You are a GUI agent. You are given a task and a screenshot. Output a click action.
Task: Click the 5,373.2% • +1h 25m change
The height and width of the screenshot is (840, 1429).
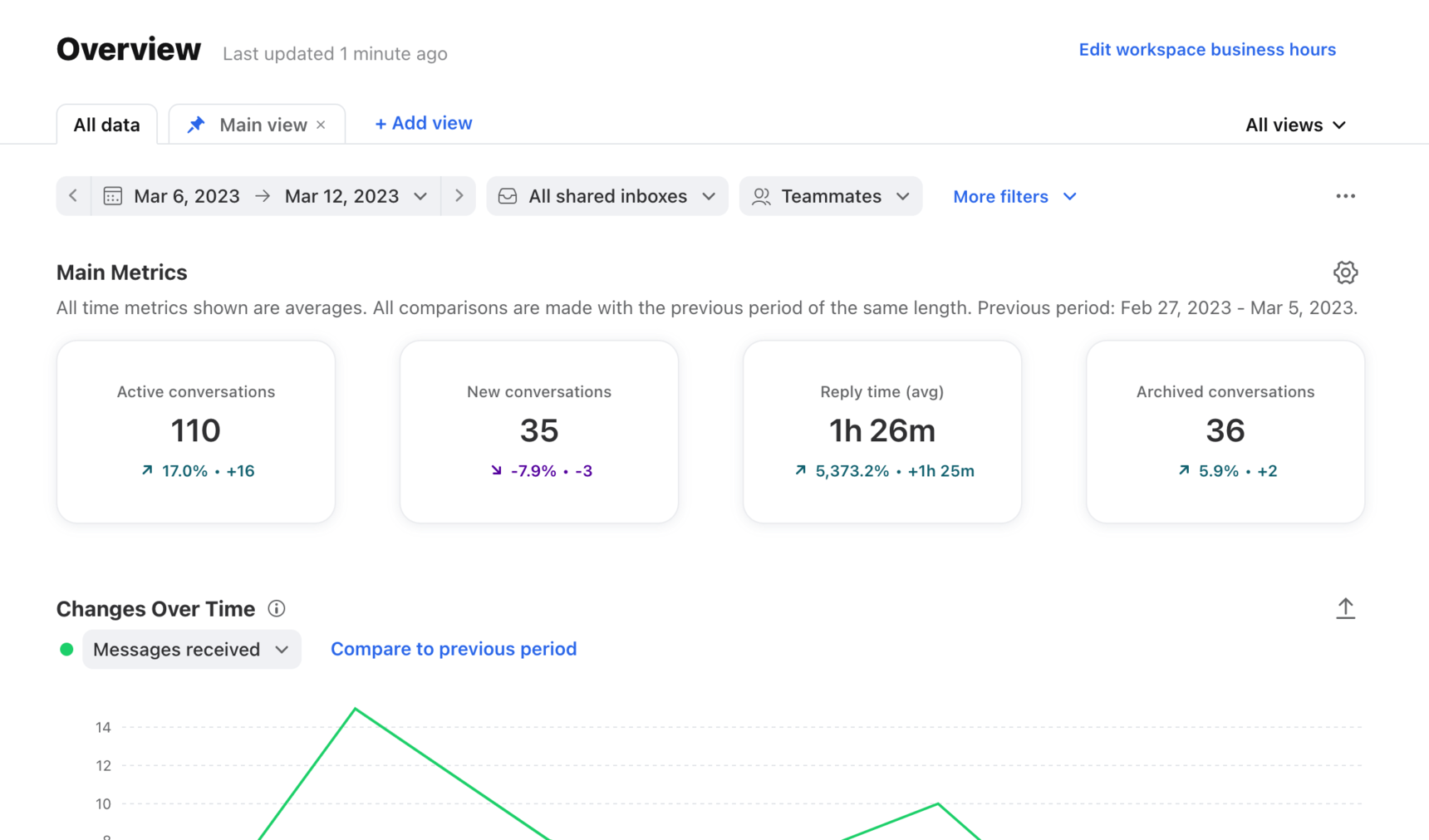[x=885, y=471]
